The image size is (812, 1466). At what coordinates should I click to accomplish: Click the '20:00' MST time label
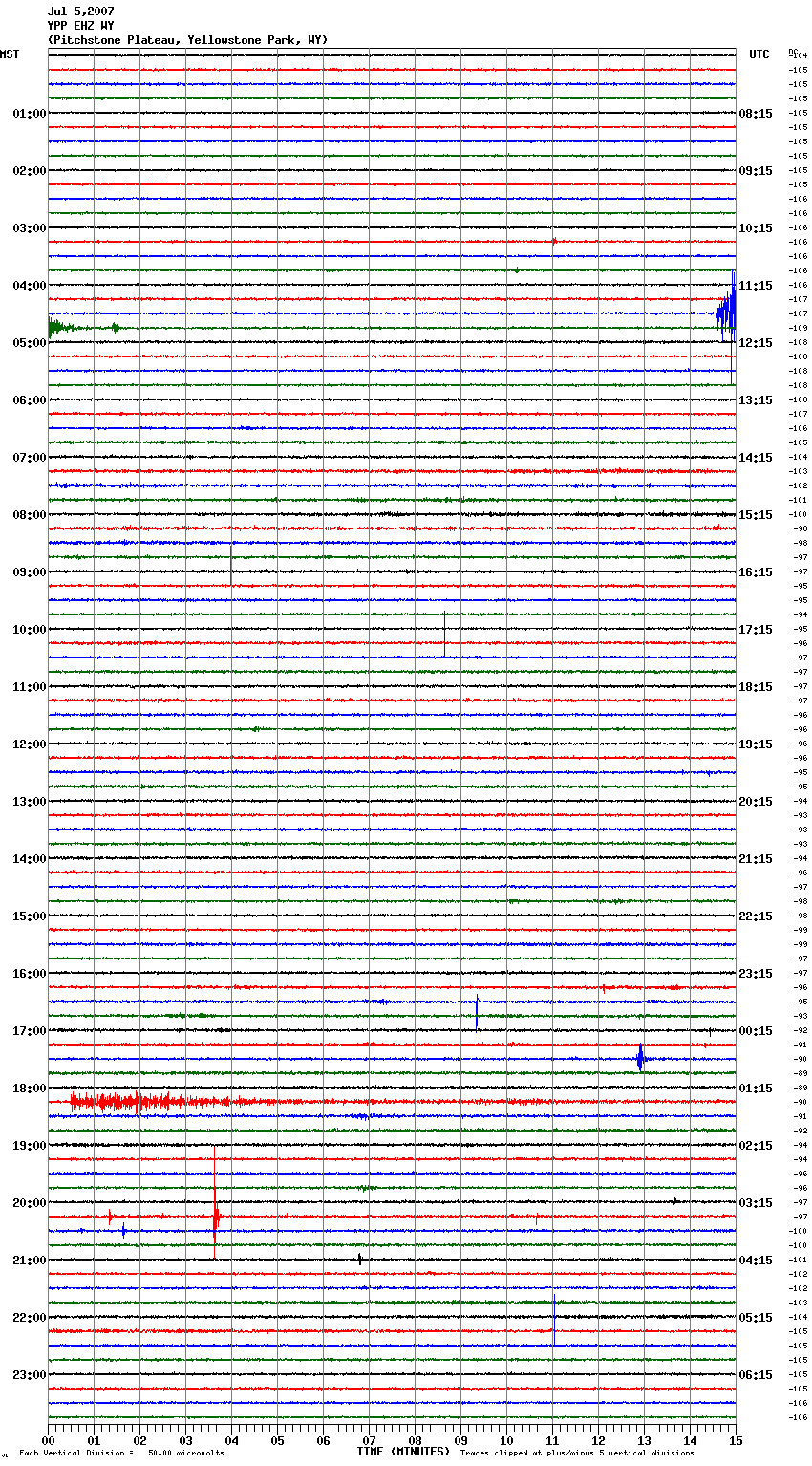coord(30,1203)
